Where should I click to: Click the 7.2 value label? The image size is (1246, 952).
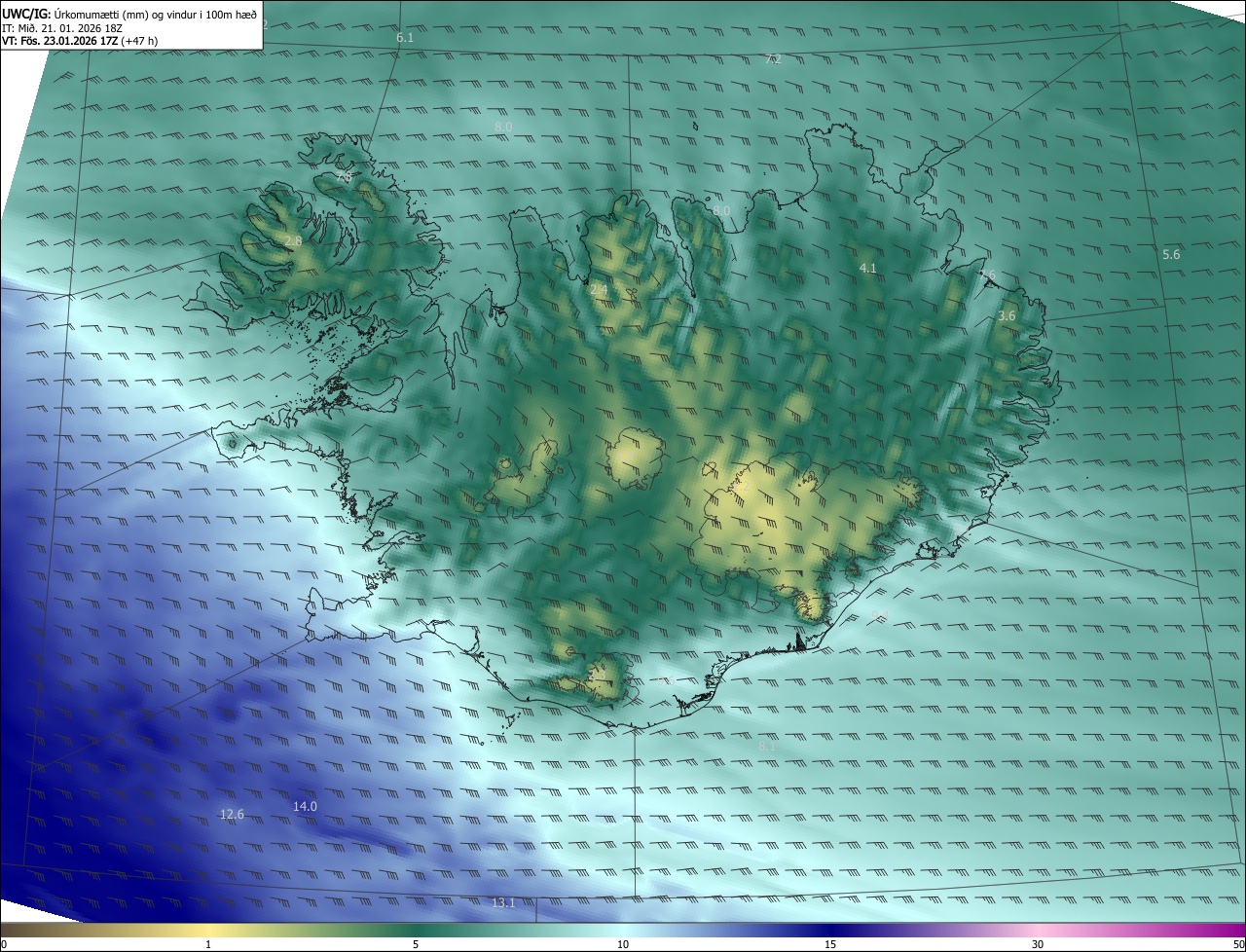[773, 59]
